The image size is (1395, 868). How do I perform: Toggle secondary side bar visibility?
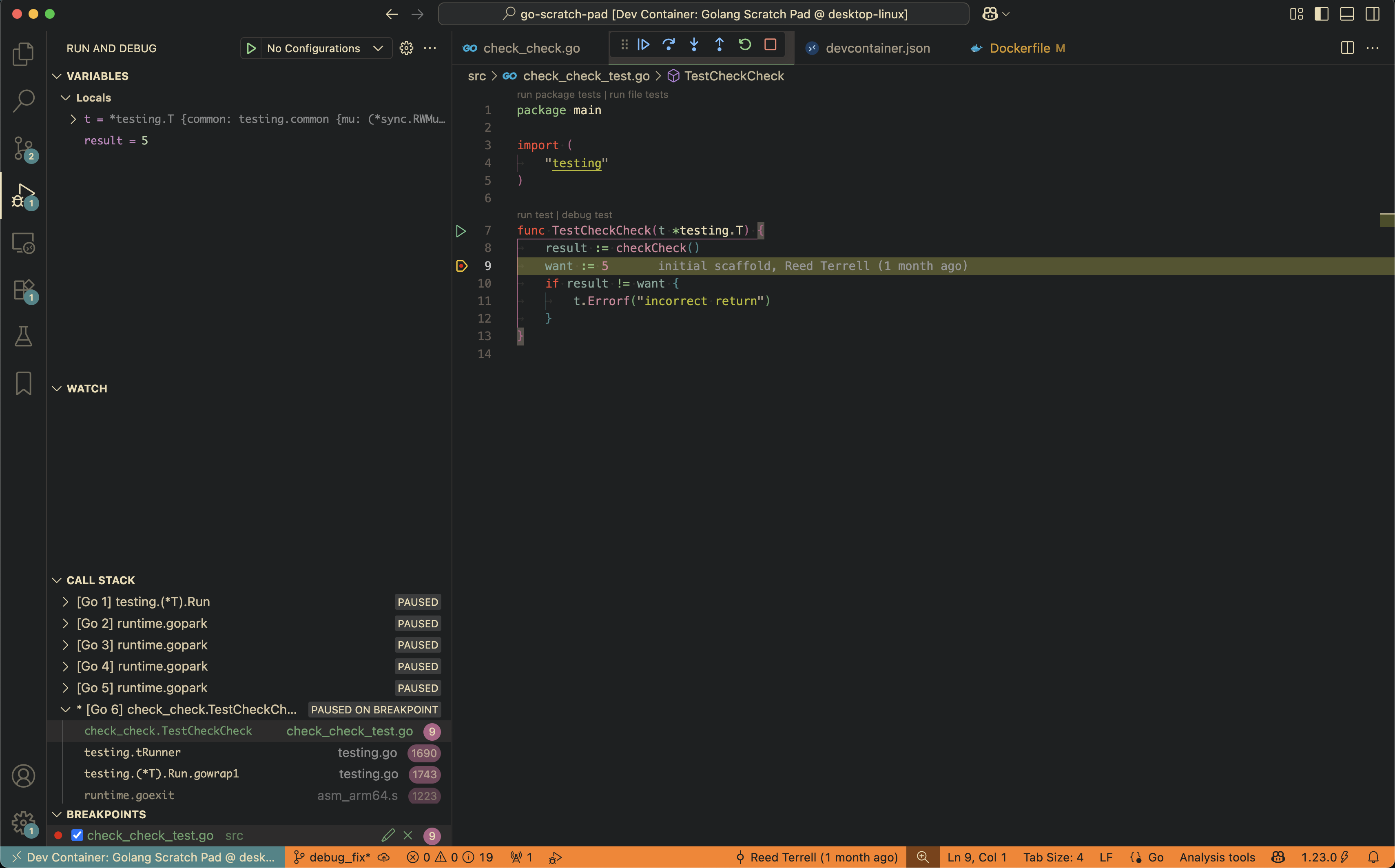1373,14
